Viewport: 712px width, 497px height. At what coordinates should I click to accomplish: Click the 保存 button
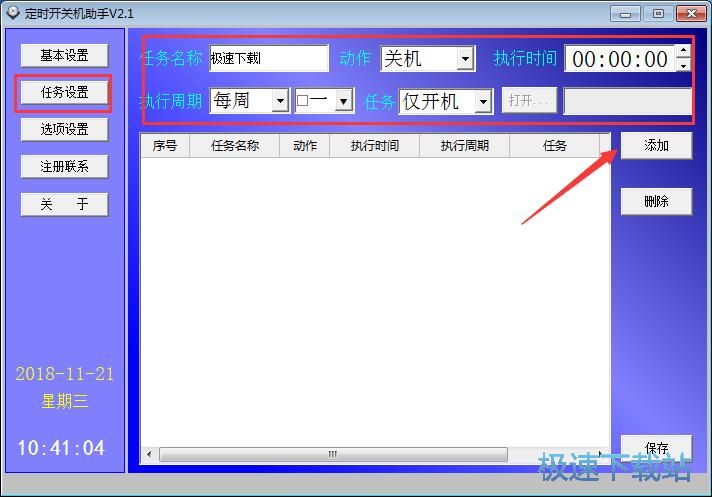click(656, 448)
